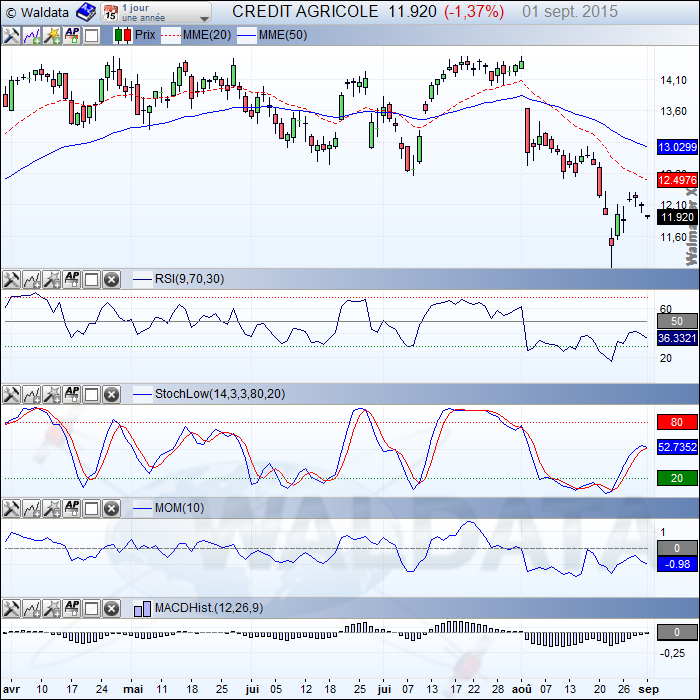Toggle maximize square in RSI panel

(x=92, y=280)
